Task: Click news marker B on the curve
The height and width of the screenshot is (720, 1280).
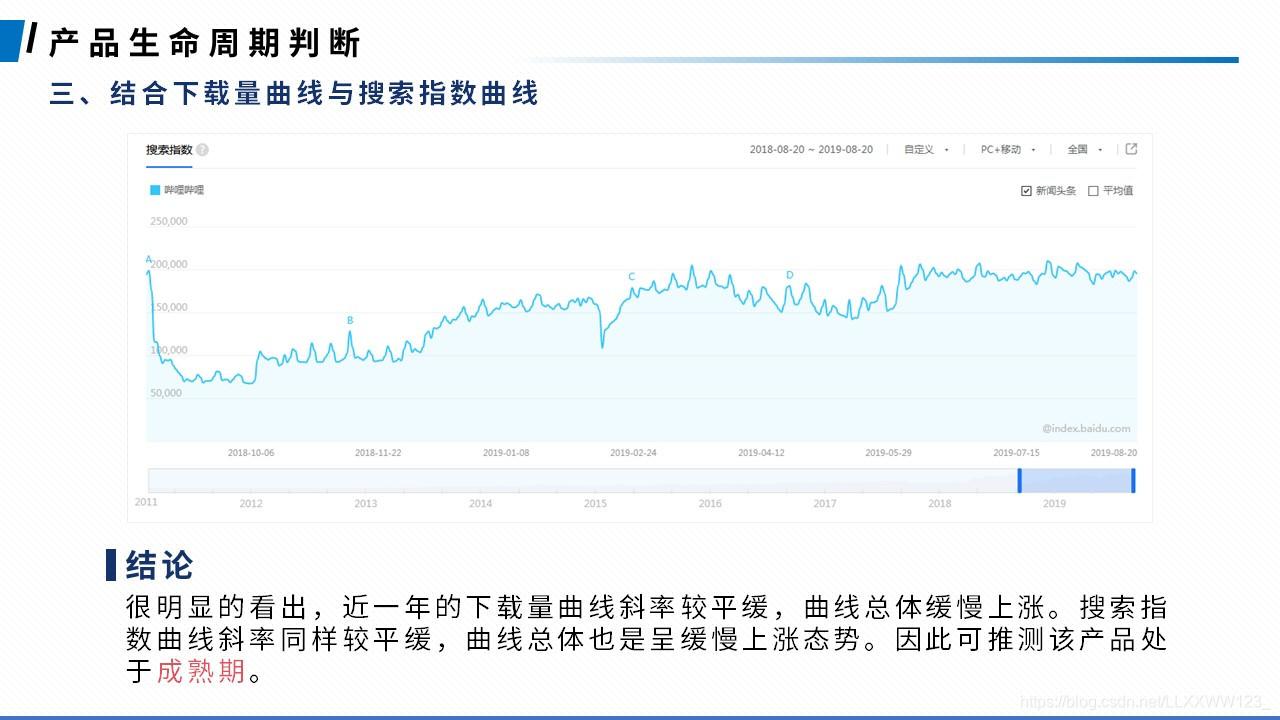Action: tap(350, 320)
